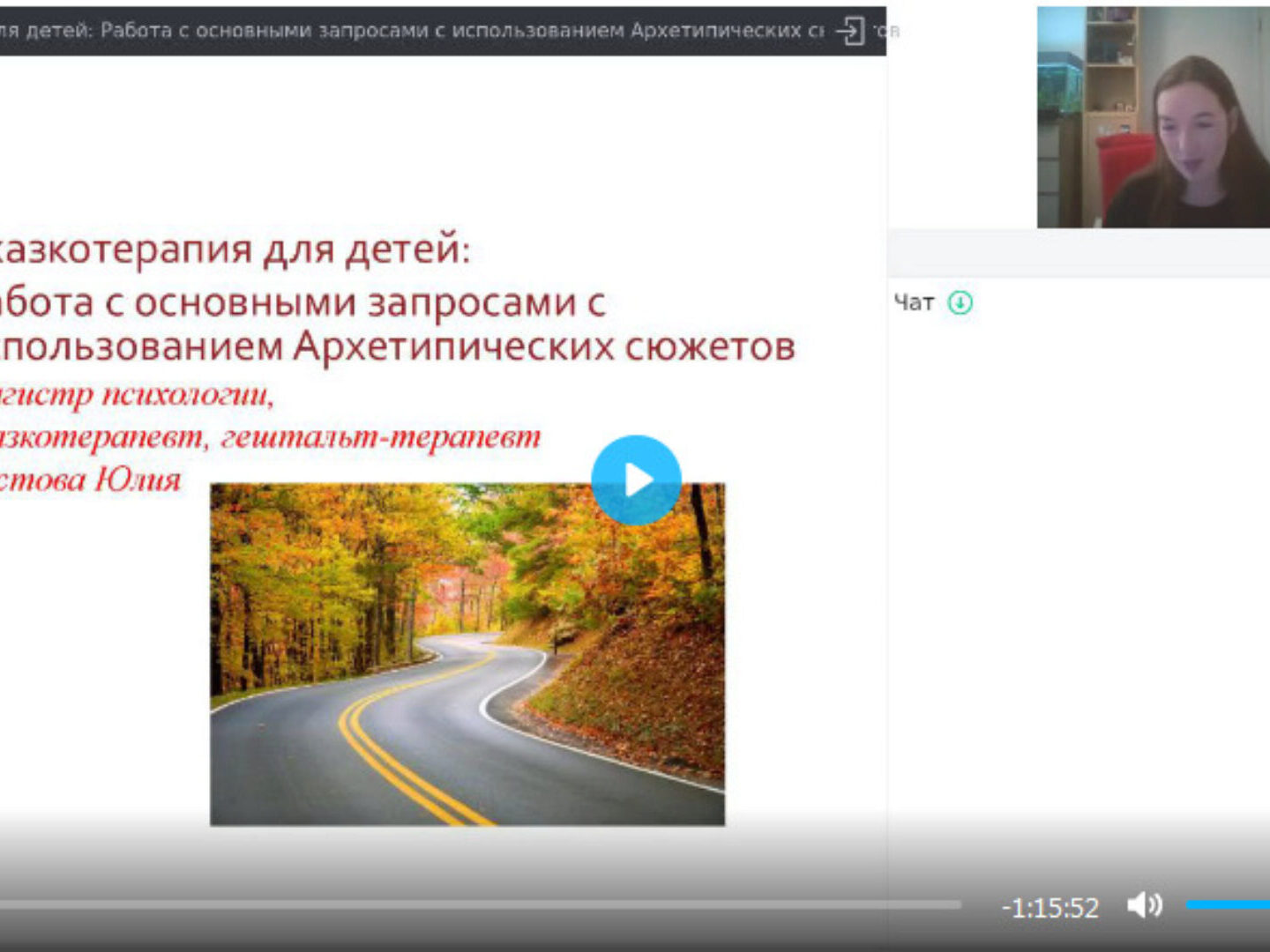Click the autumn winding road picture
Viewport: 1270px width, 952px height.
click(x=467, y=654)
